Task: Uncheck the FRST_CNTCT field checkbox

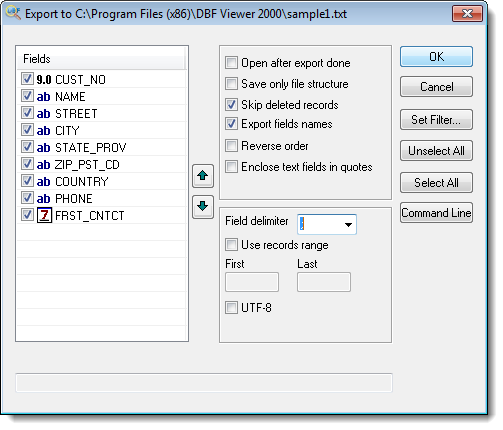Action: [x=27, y=215]
